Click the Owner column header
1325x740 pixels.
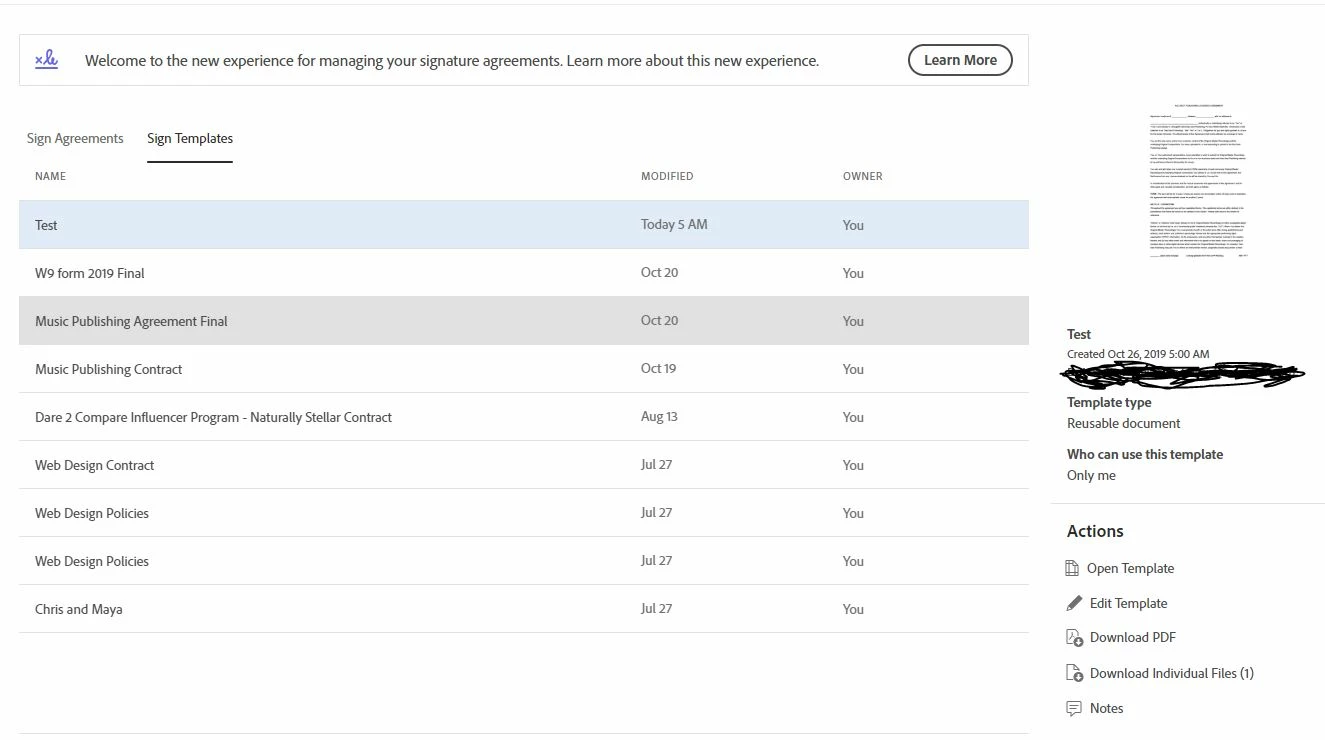tap(862, 176)
